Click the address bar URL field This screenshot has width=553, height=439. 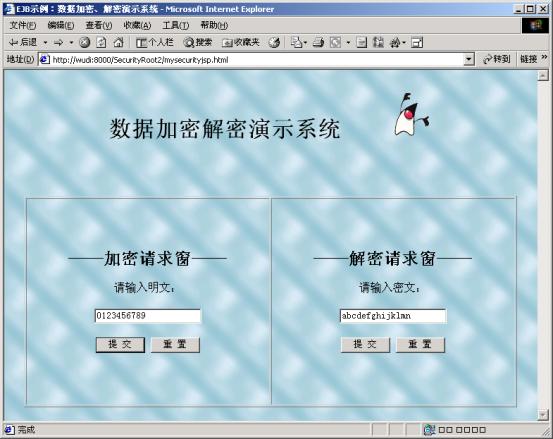[257, 60]
